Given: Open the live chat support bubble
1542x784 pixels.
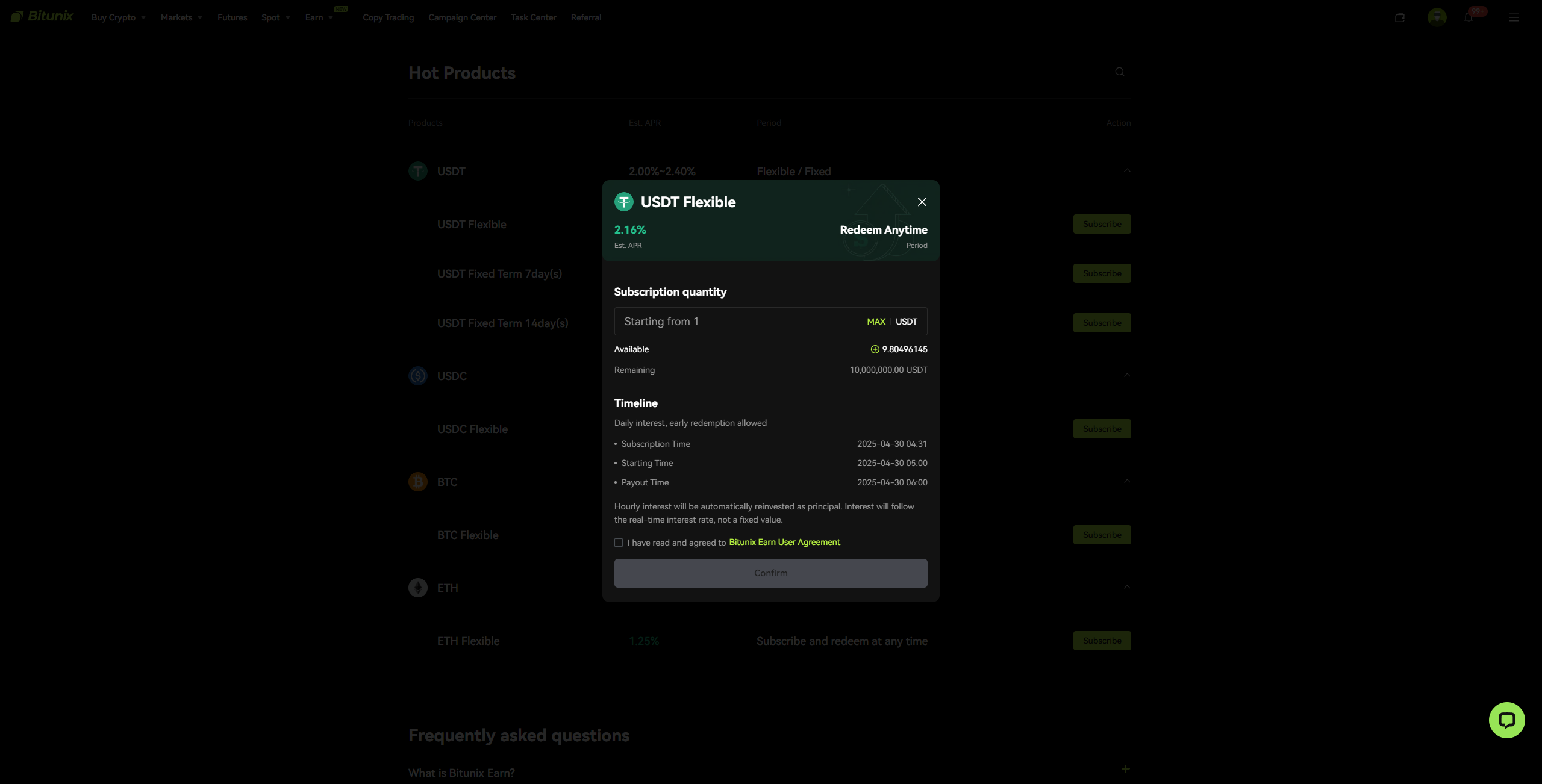Looking at the screenshot, I should pyautogui.click(x=1506, y=720).
